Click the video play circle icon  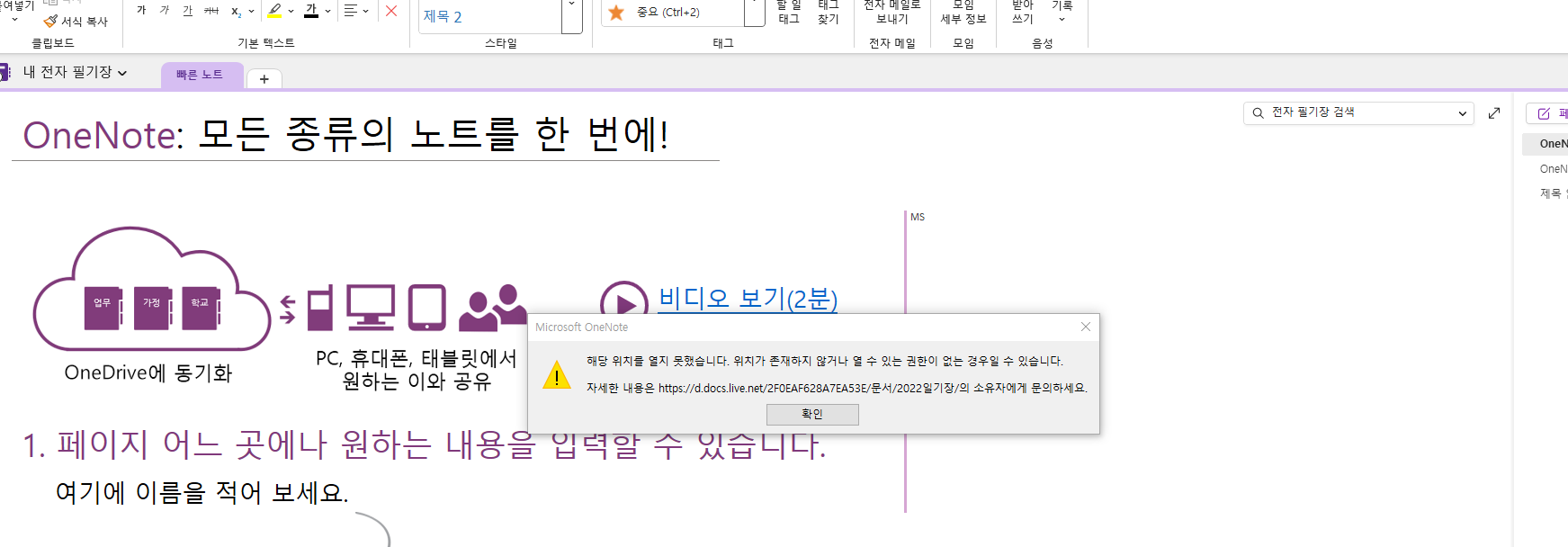point(624,303)
